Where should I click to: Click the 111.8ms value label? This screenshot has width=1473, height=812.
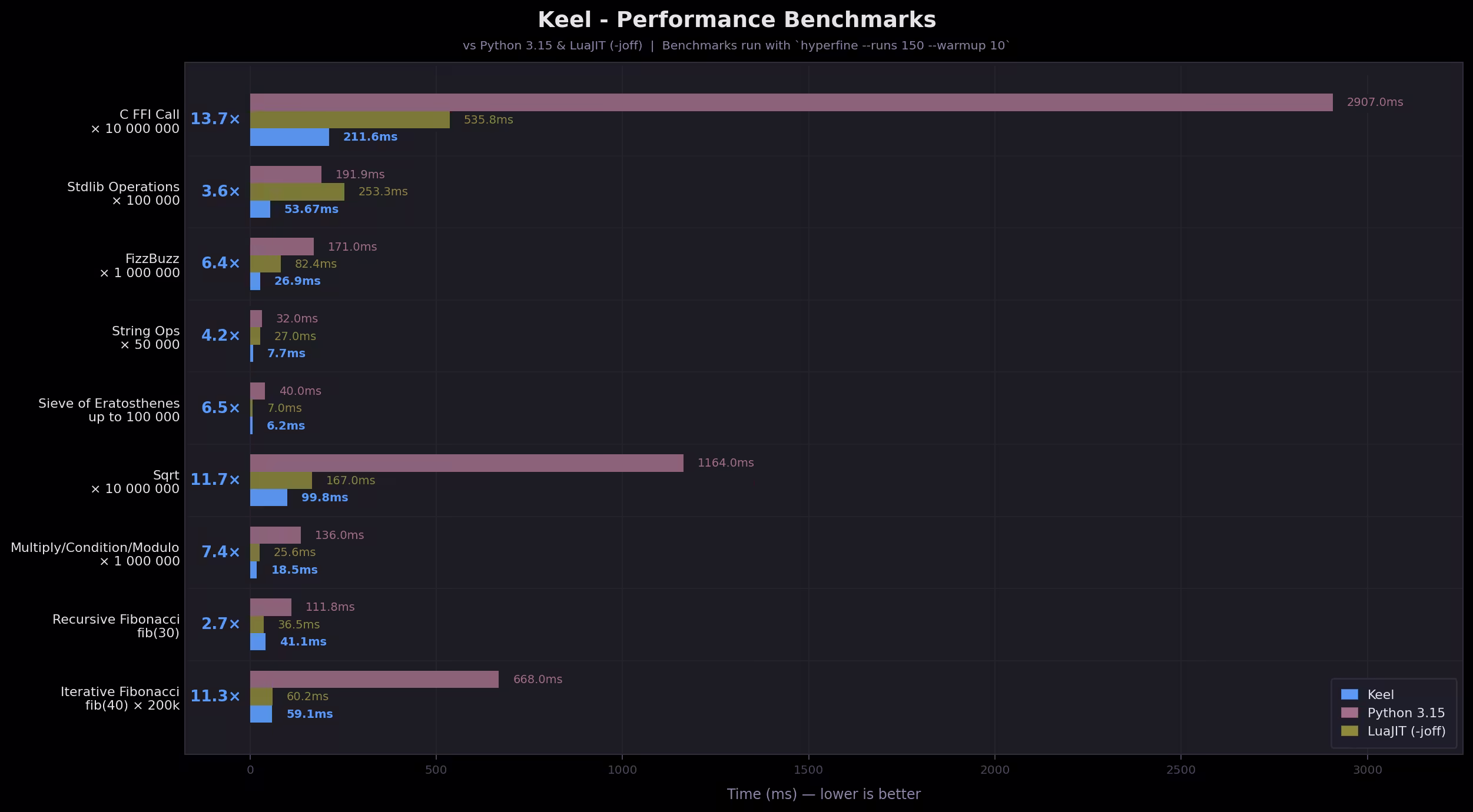click(330, 607)
